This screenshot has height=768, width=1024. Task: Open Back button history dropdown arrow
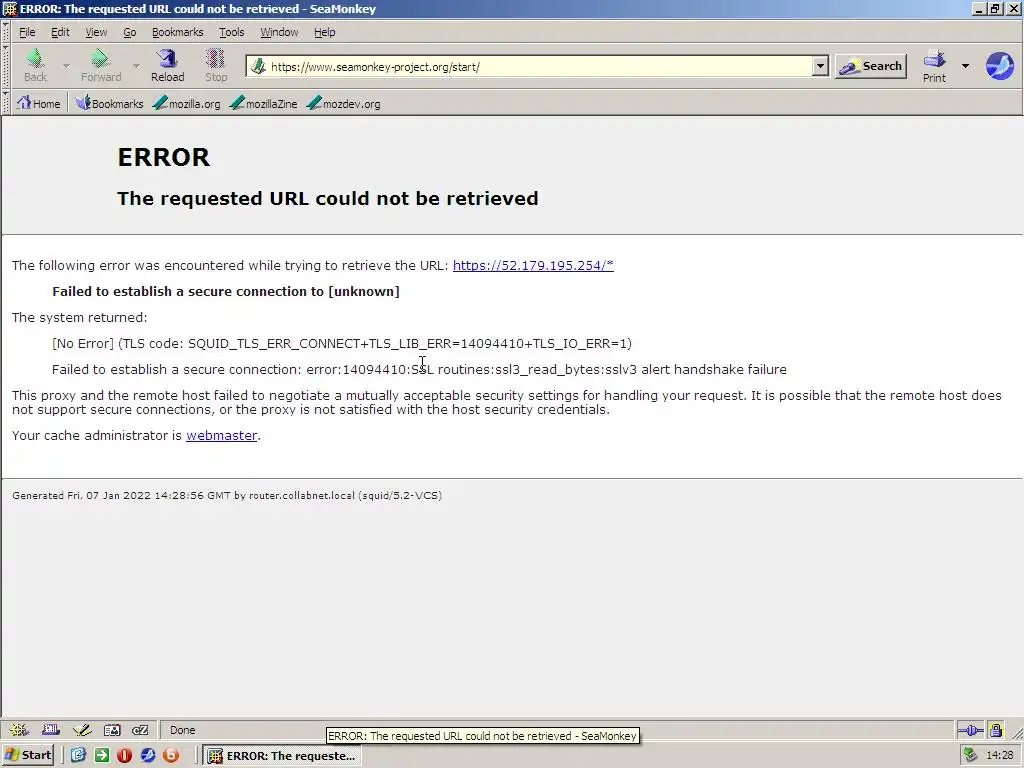[x=66, y=66]
